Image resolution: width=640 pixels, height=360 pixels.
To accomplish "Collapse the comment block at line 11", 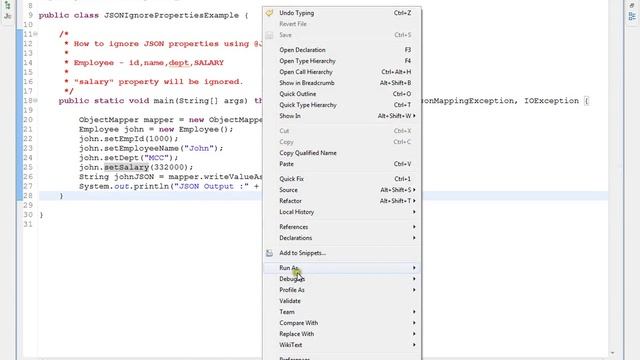I will [x=36, y=34].
